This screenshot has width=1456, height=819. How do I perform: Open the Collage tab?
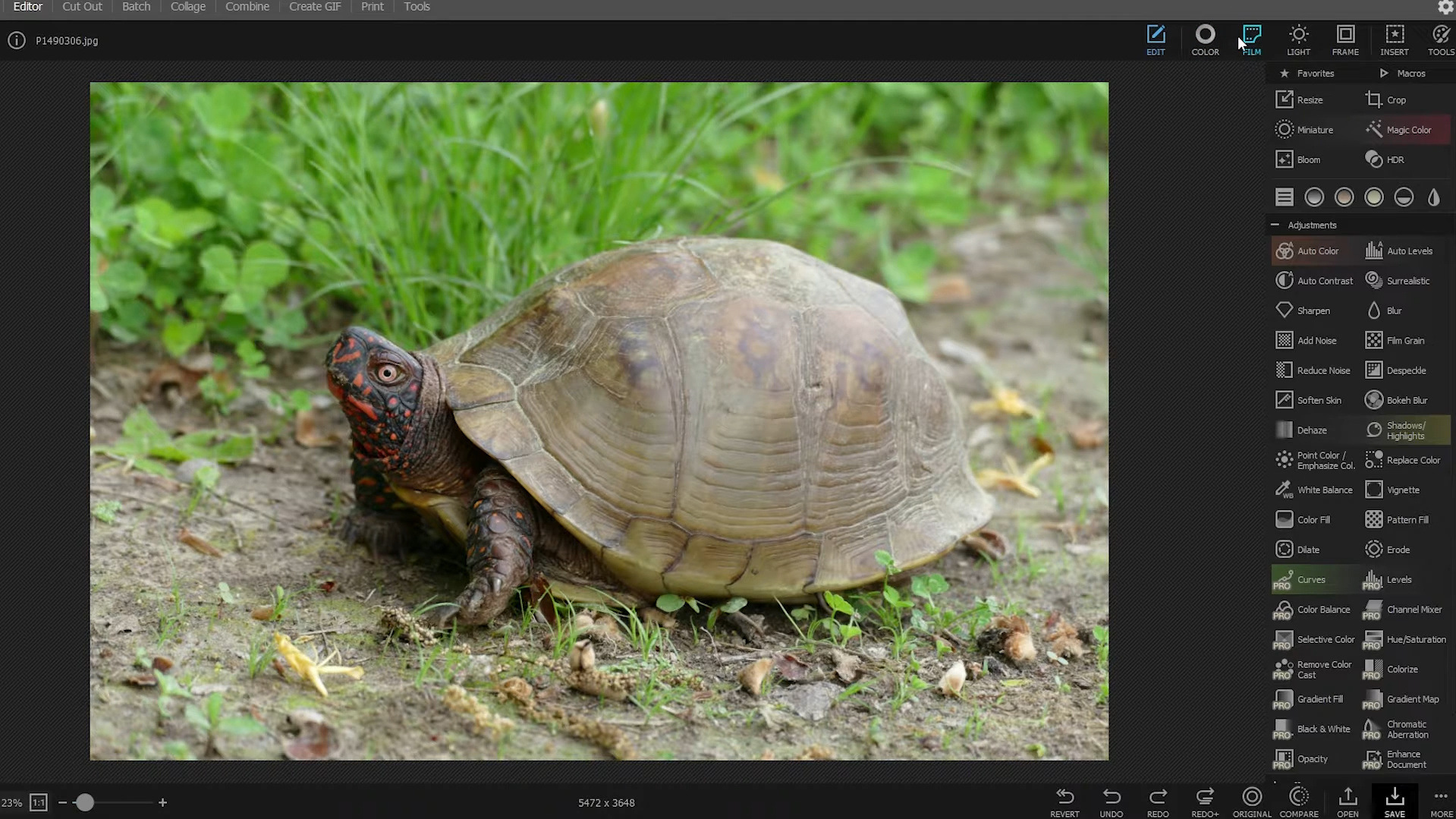[188, 7]
